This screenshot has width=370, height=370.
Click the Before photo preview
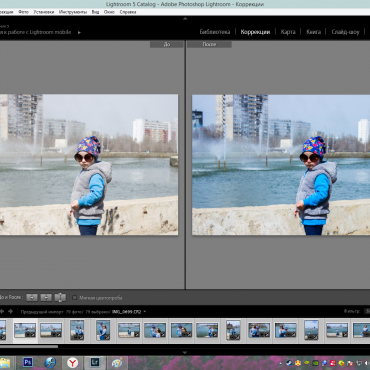pos(89,165)
